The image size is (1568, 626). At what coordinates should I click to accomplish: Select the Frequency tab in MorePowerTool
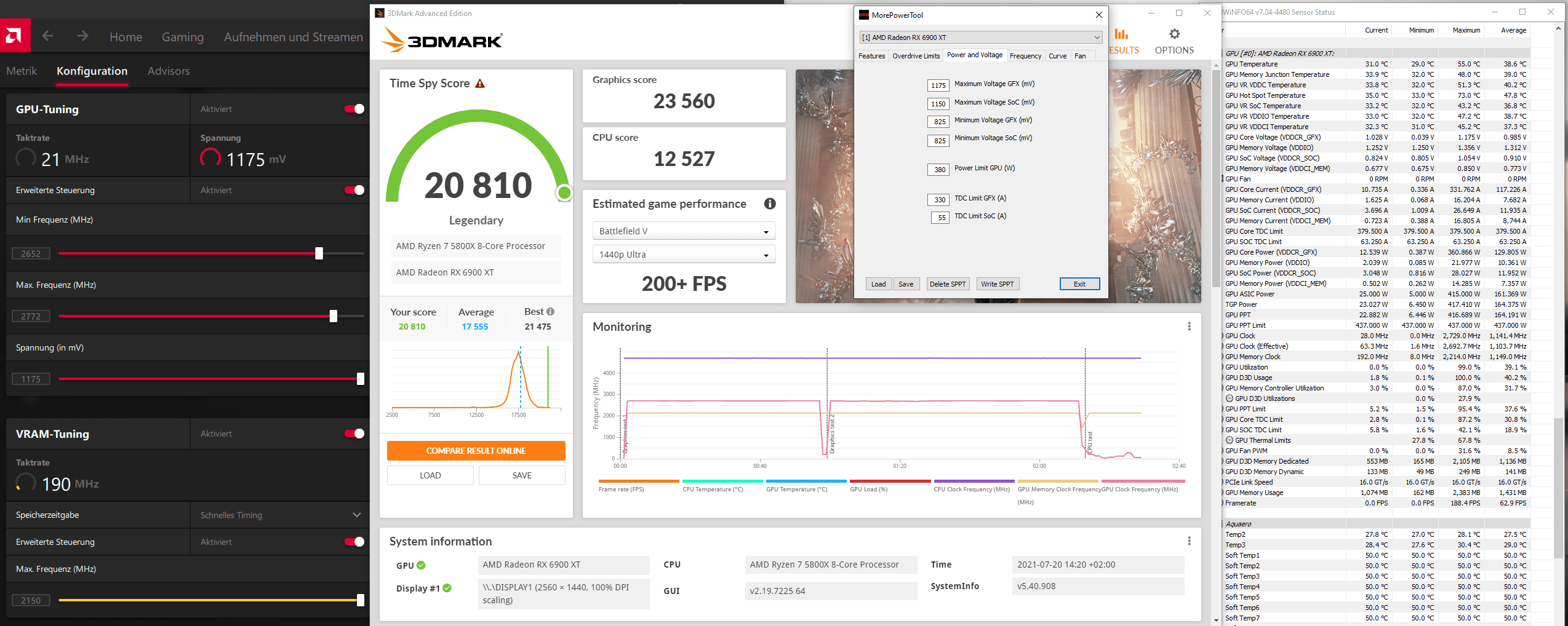tap(1025, 56)
